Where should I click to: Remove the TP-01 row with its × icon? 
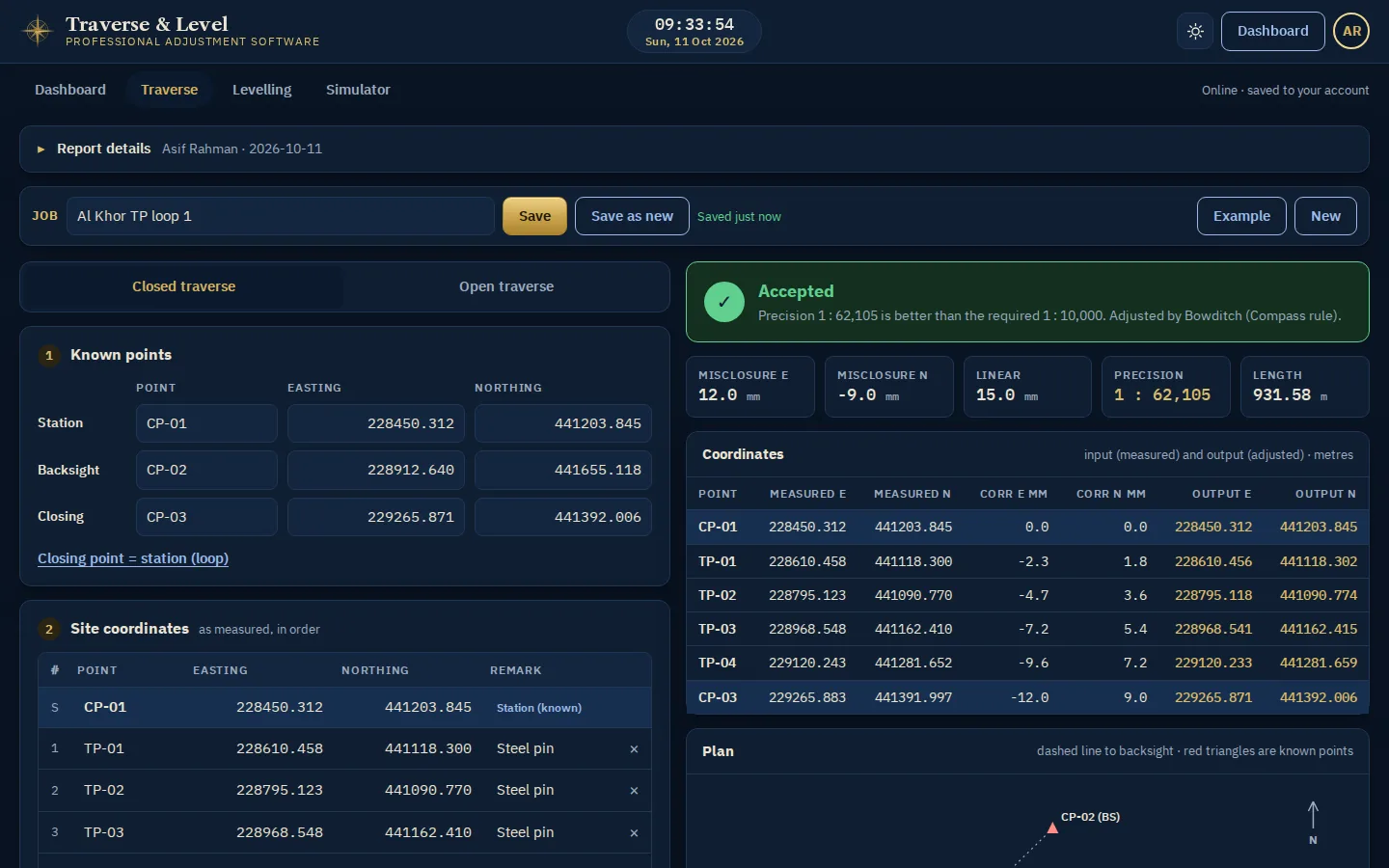click(x=634, y=749)
